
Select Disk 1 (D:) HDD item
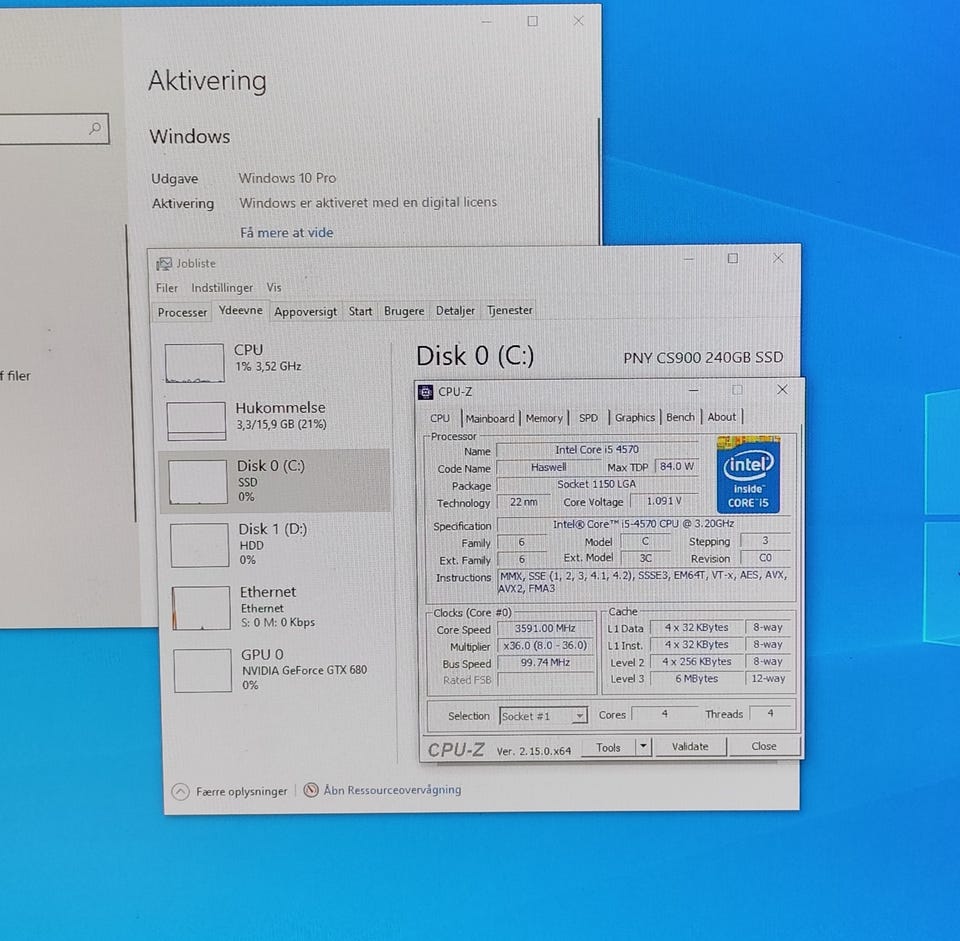pos(277,544)
